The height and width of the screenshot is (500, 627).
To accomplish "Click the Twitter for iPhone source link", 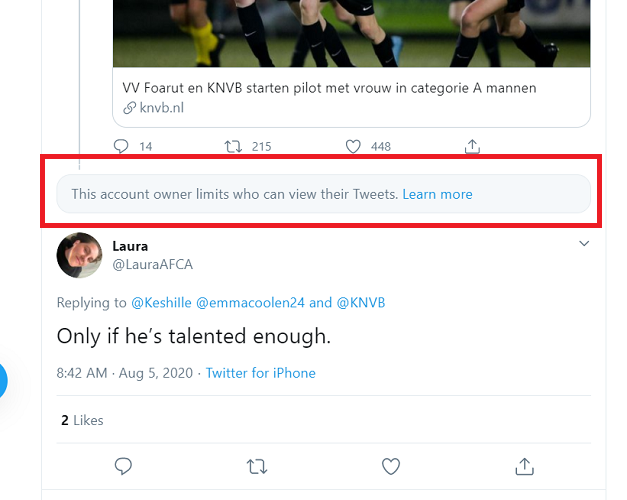I will [x=260, y=373].
